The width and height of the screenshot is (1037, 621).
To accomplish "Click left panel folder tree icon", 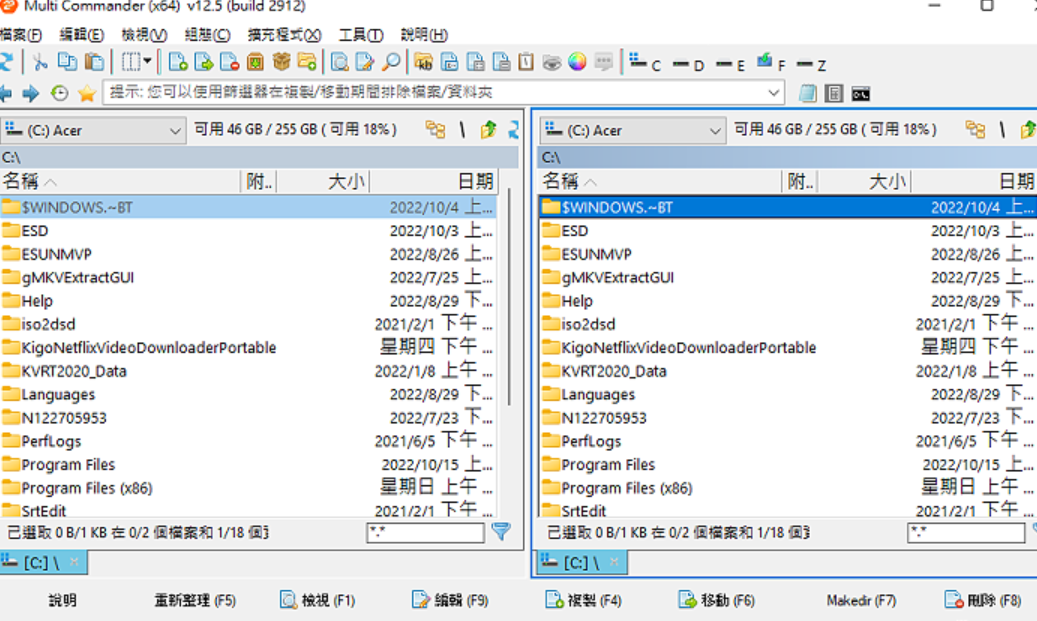I will click(x=435, y=129).
